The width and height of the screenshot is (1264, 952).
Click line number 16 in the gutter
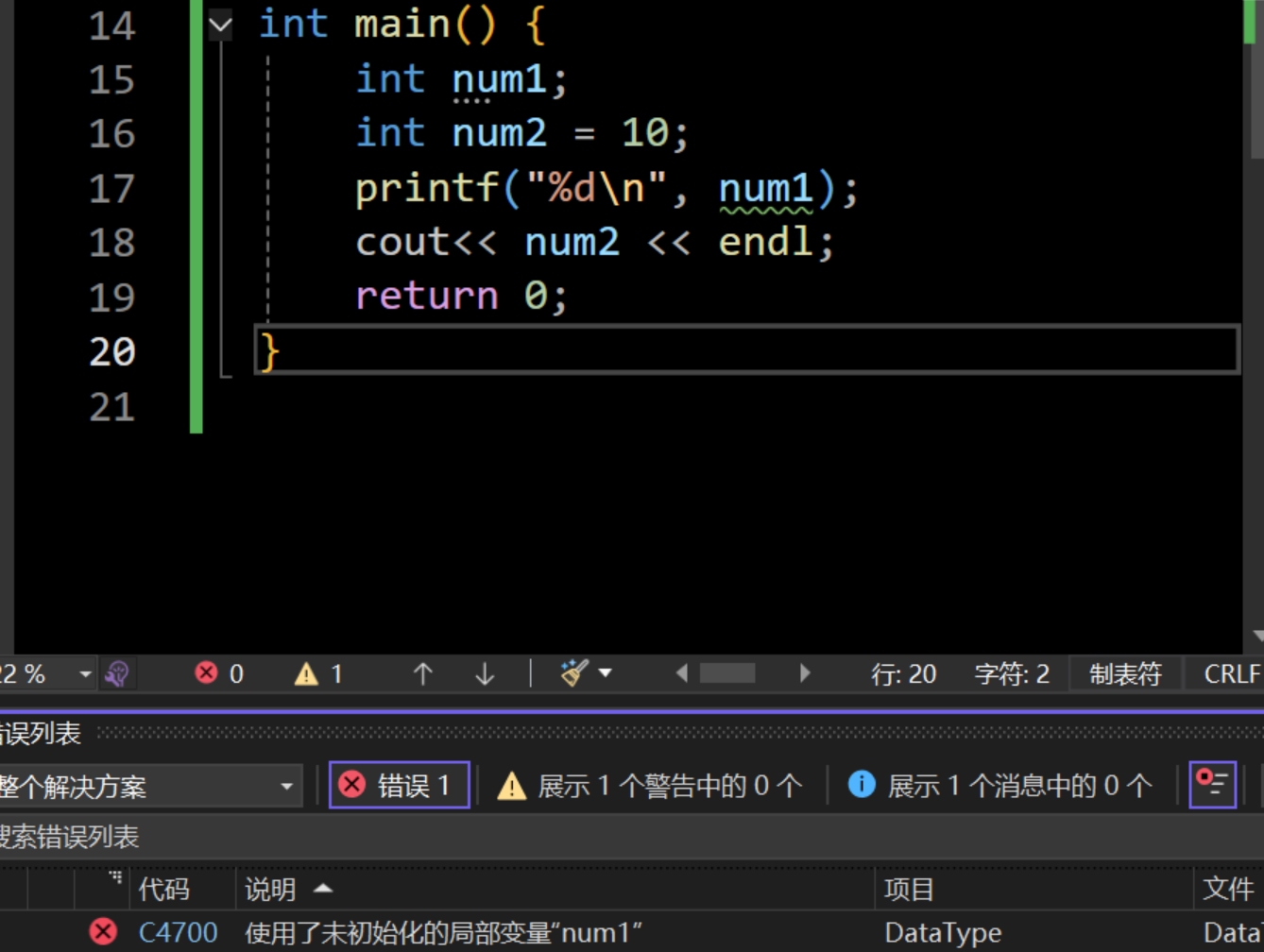click(x=111, y=134)
